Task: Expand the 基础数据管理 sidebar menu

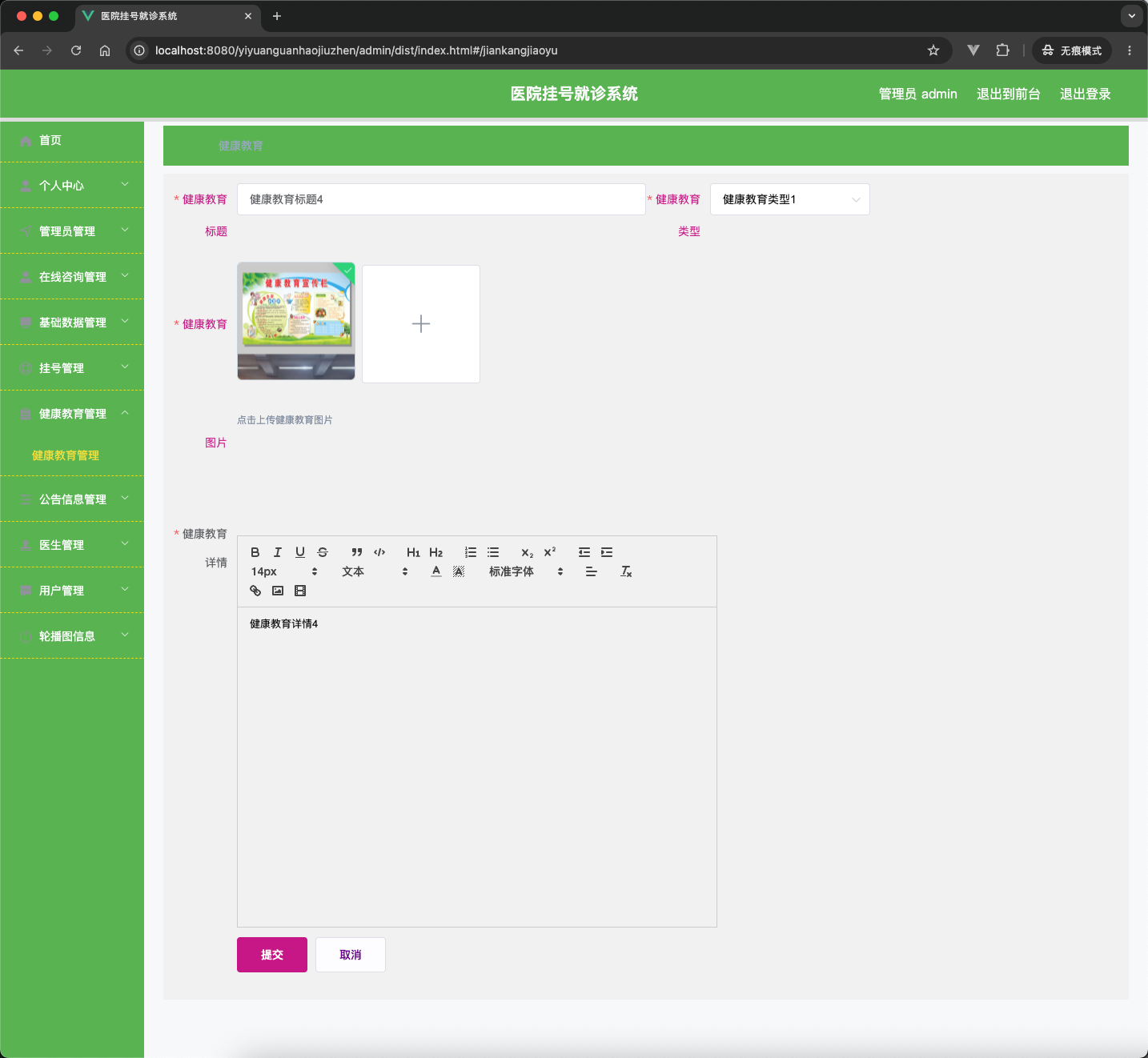Action: 72,322
